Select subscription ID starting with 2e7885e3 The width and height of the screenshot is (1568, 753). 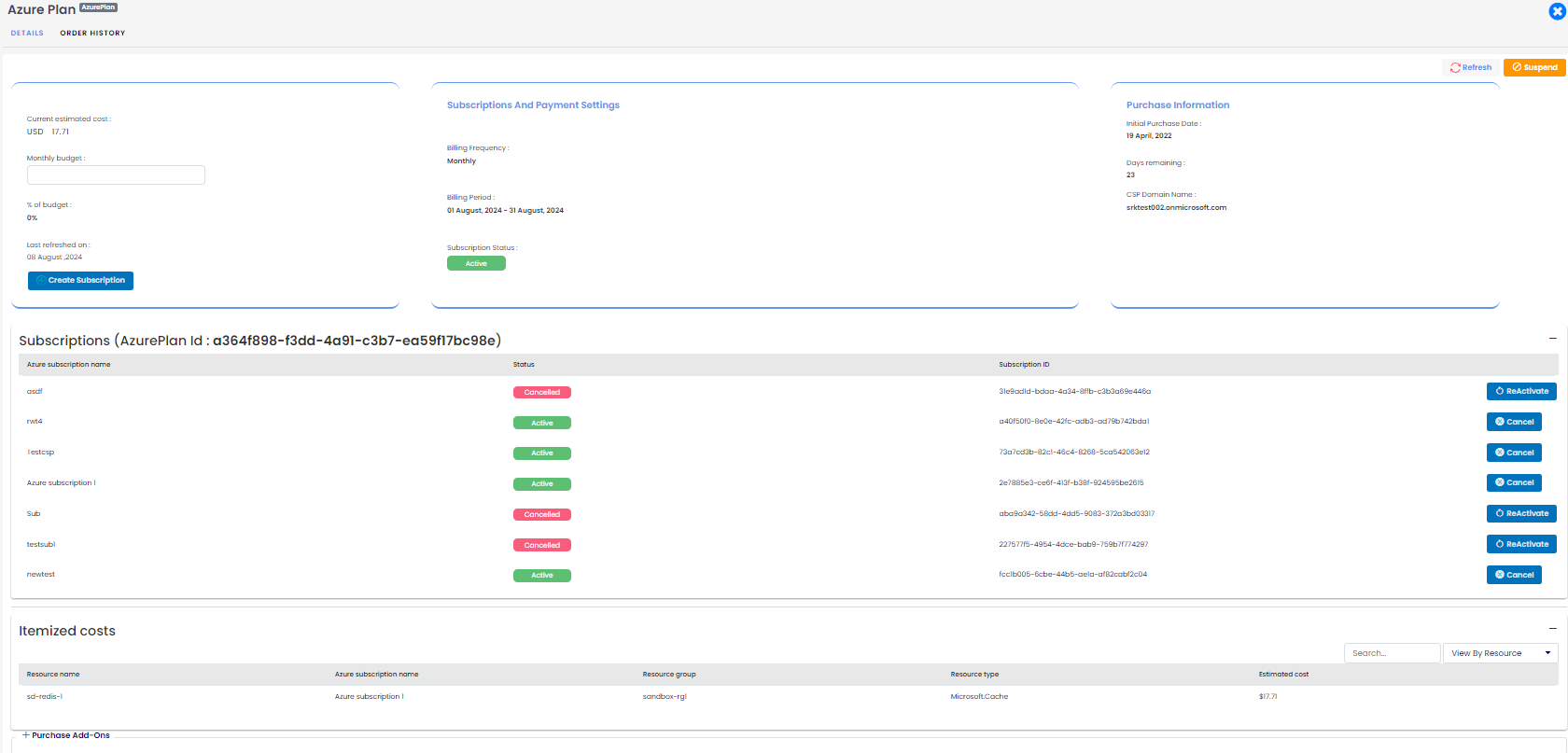point(1071,482)
